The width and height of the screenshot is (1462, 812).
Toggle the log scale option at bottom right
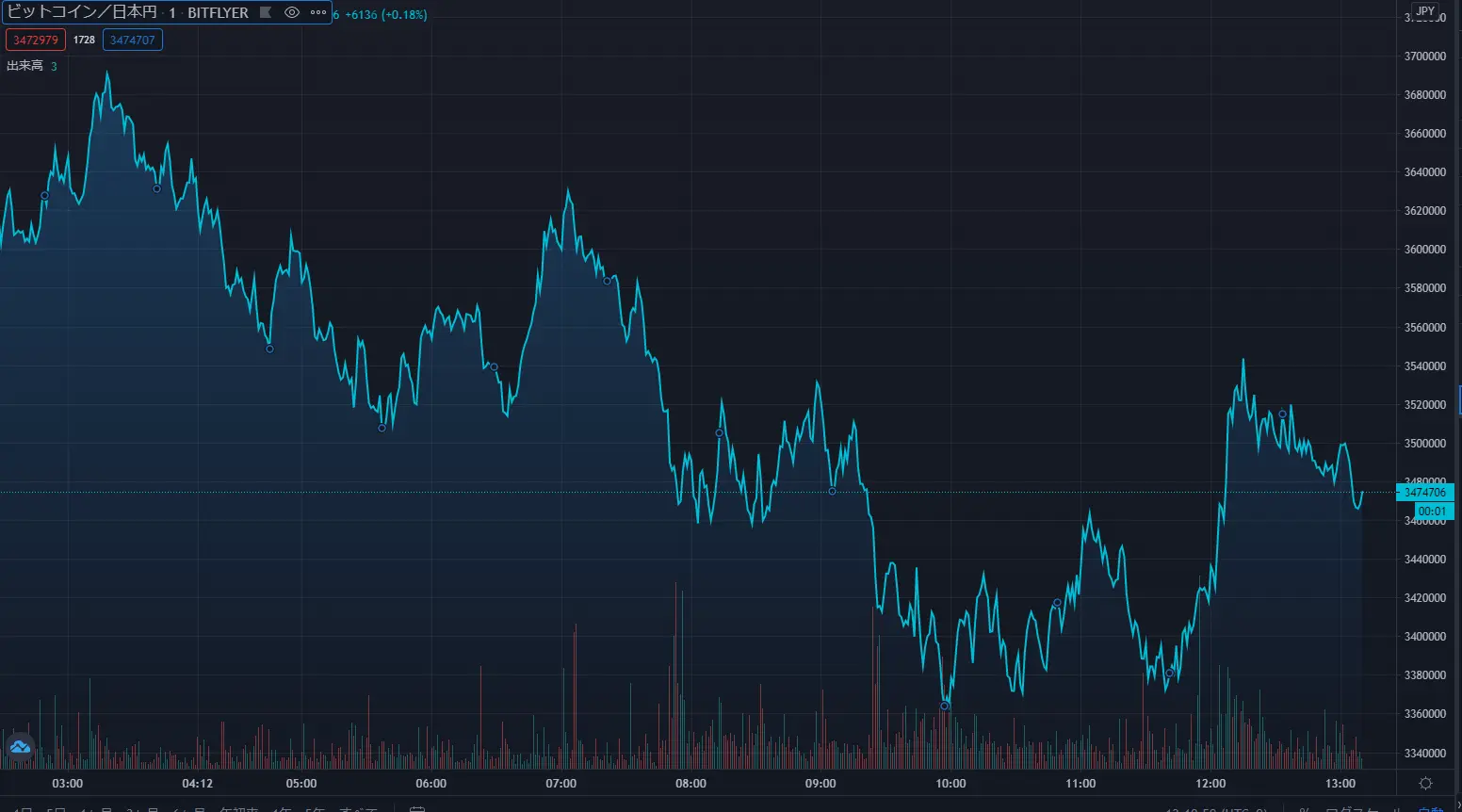[x=1352, y=809]
